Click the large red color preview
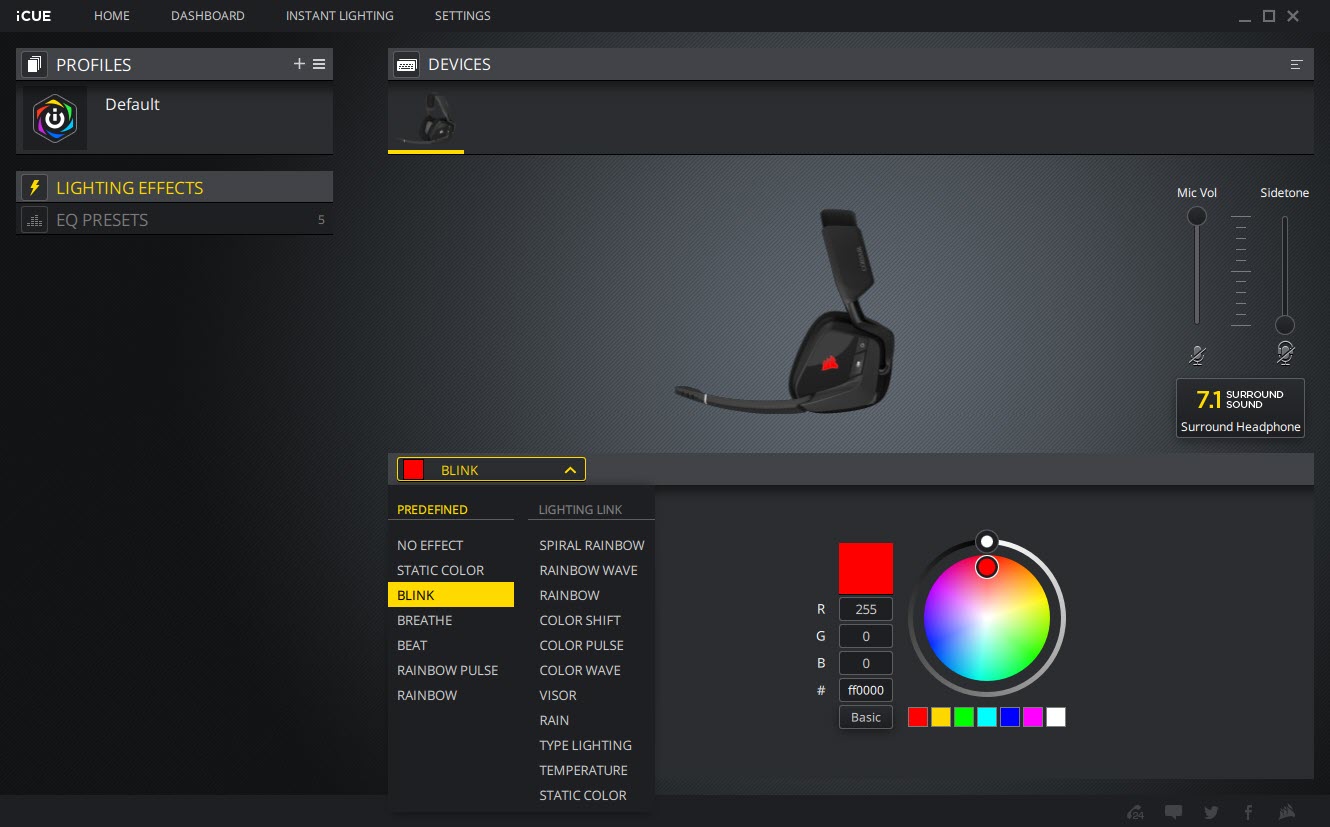The width and height of the screenshot is (1330, 827). point(866,569)
